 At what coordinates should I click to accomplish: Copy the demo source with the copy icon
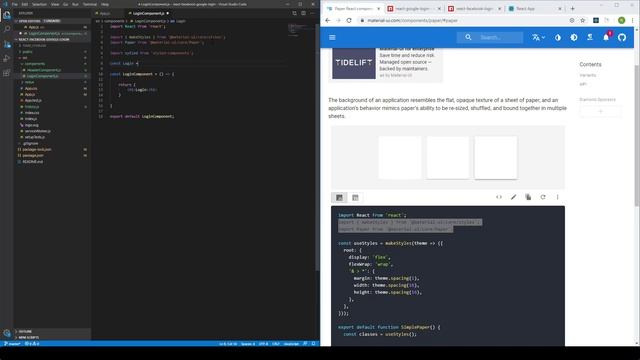click(528, 197)
